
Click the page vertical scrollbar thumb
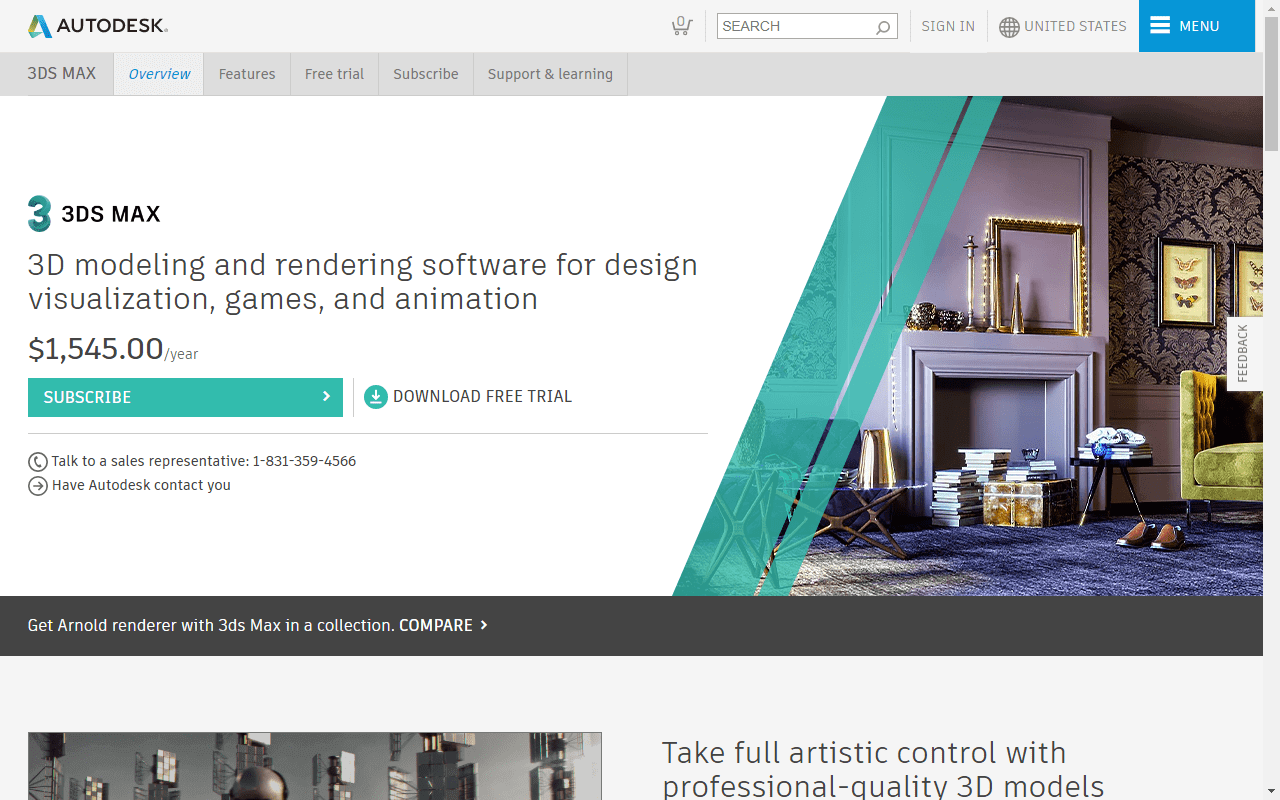pos(1271,84)
